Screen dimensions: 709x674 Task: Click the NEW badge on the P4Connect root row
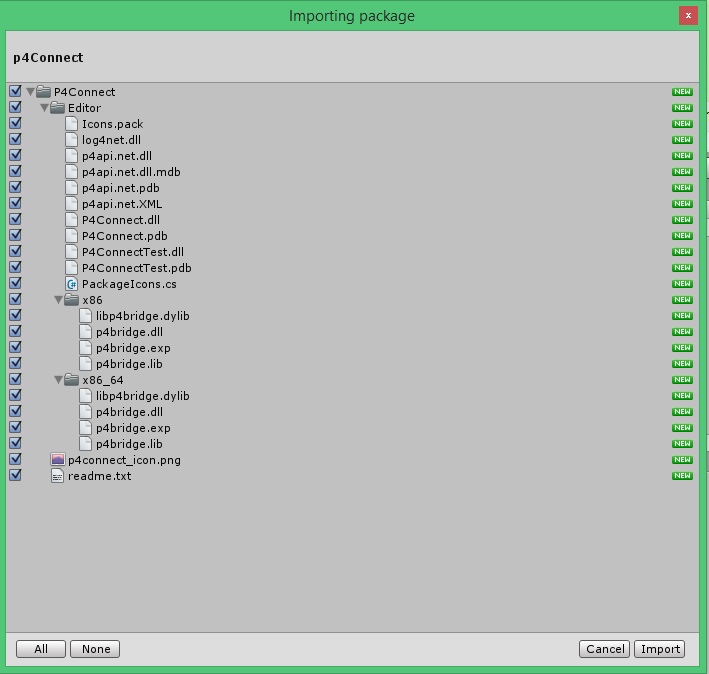(x=682, y=92)
